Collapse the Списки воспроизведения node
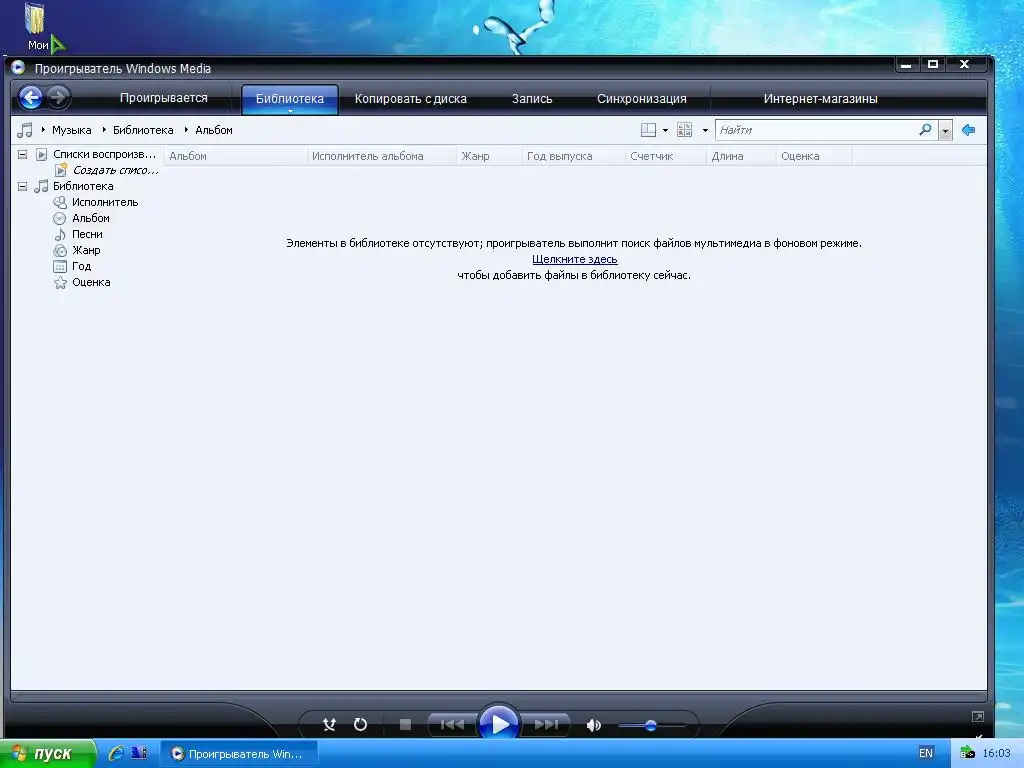Image resolution: width=1024 pixels, height=768 pixels. click(22, 154)
